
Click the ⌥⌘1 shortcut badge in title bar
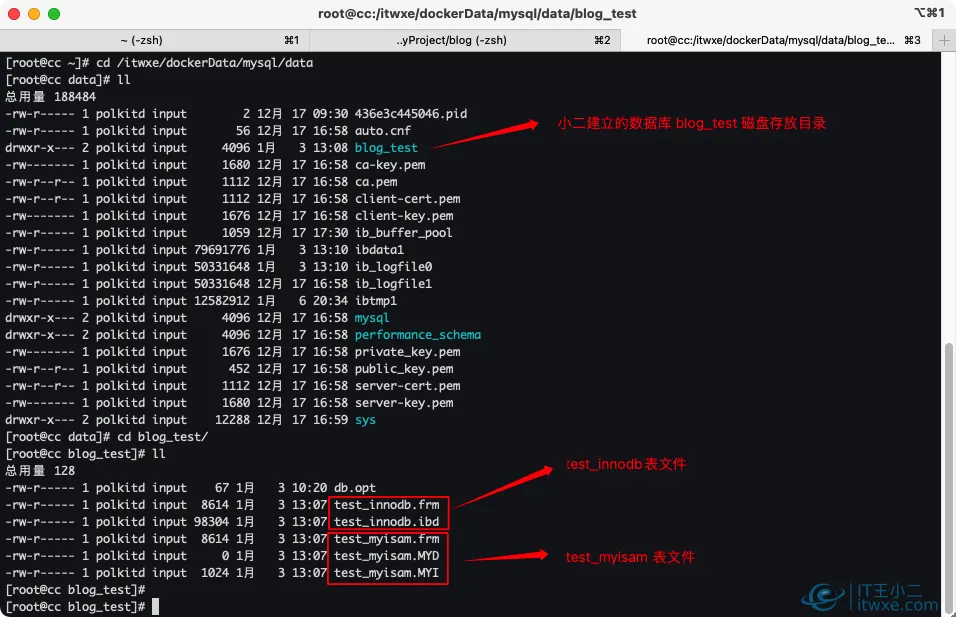(930, 14)
